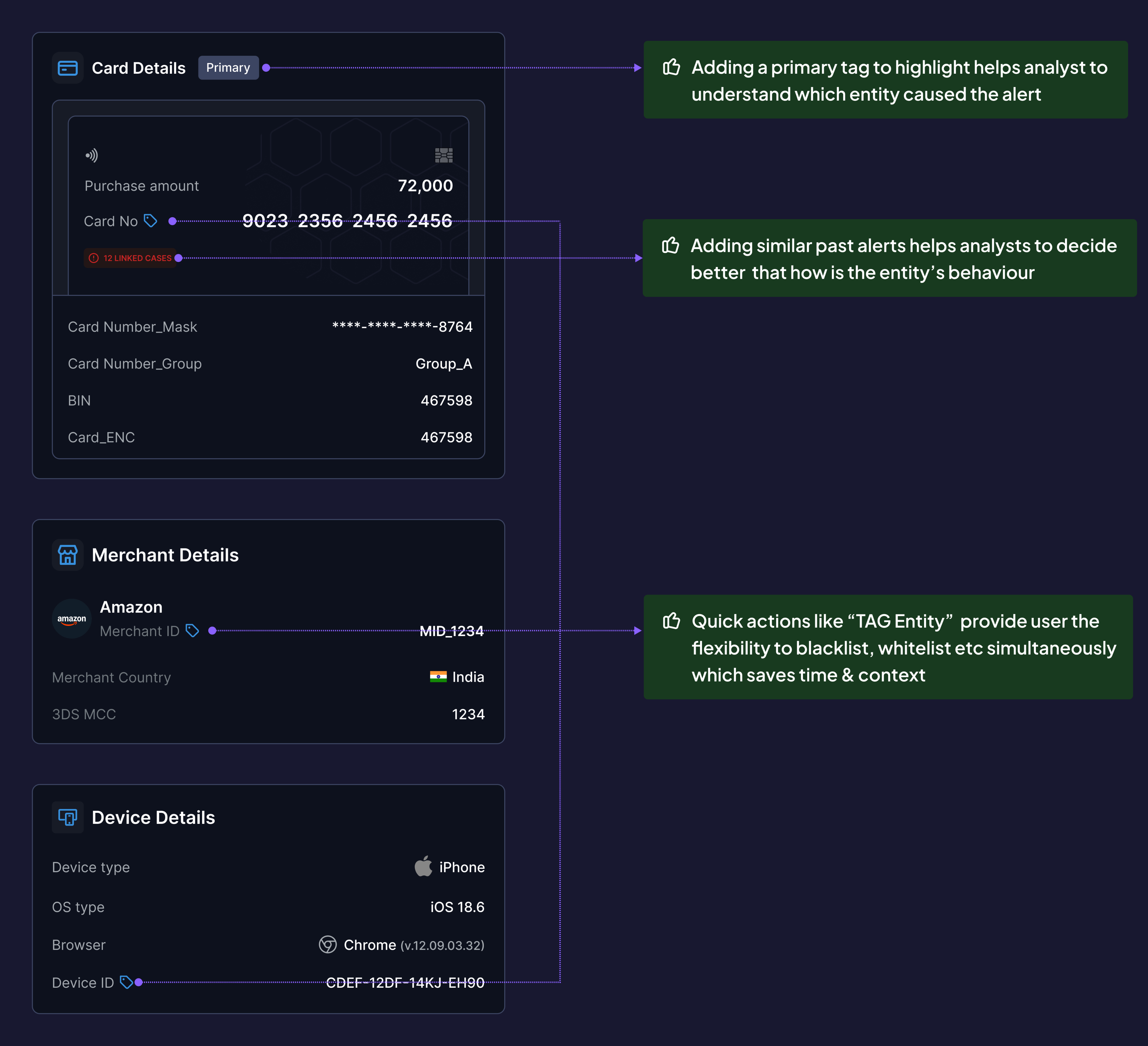1148x1046 pixels.
Task: Click the credit card icon beside Card Details
Action: pyautogui.click(x=68, y=68)
